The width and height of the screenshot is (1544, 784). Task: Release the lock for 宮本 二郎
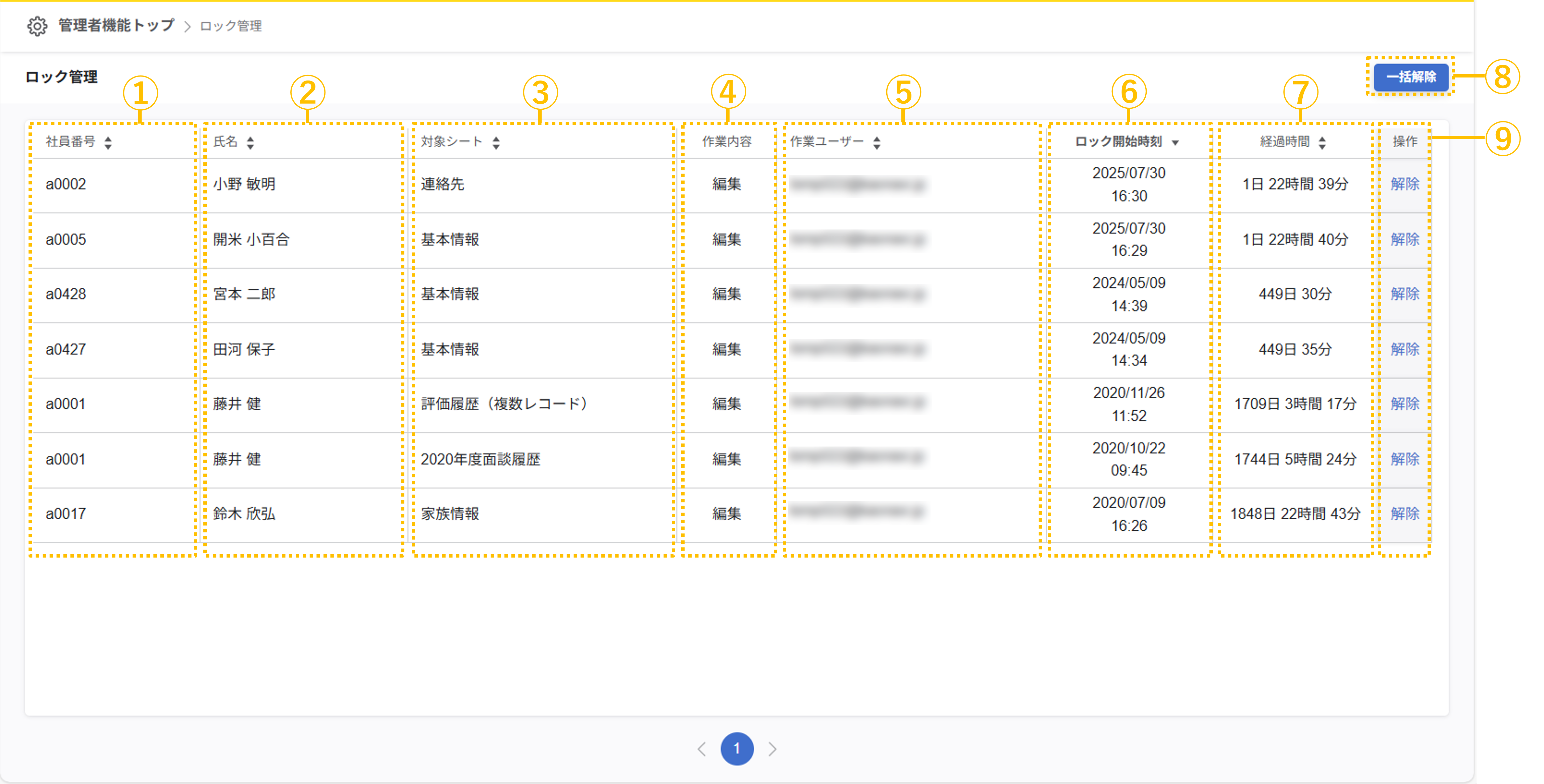tap(1404, 294)
